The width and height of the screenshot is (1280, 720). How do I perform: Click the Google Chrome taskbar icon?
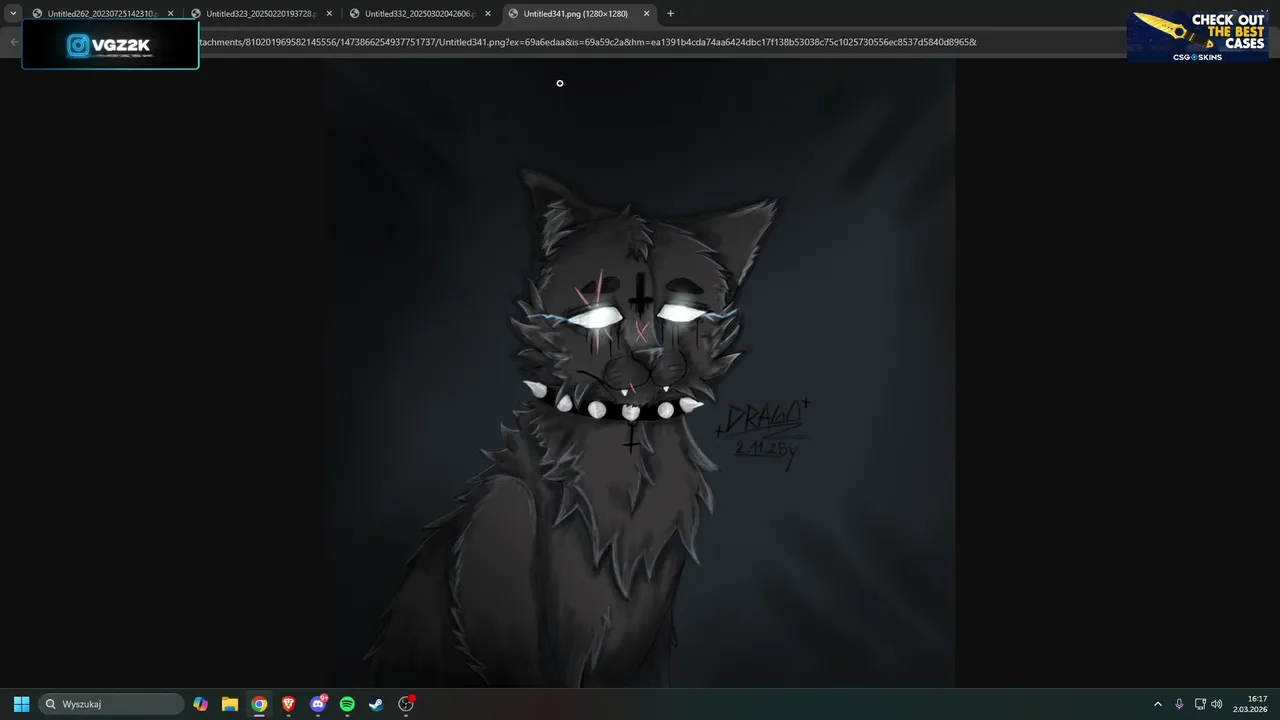(259, 704)
